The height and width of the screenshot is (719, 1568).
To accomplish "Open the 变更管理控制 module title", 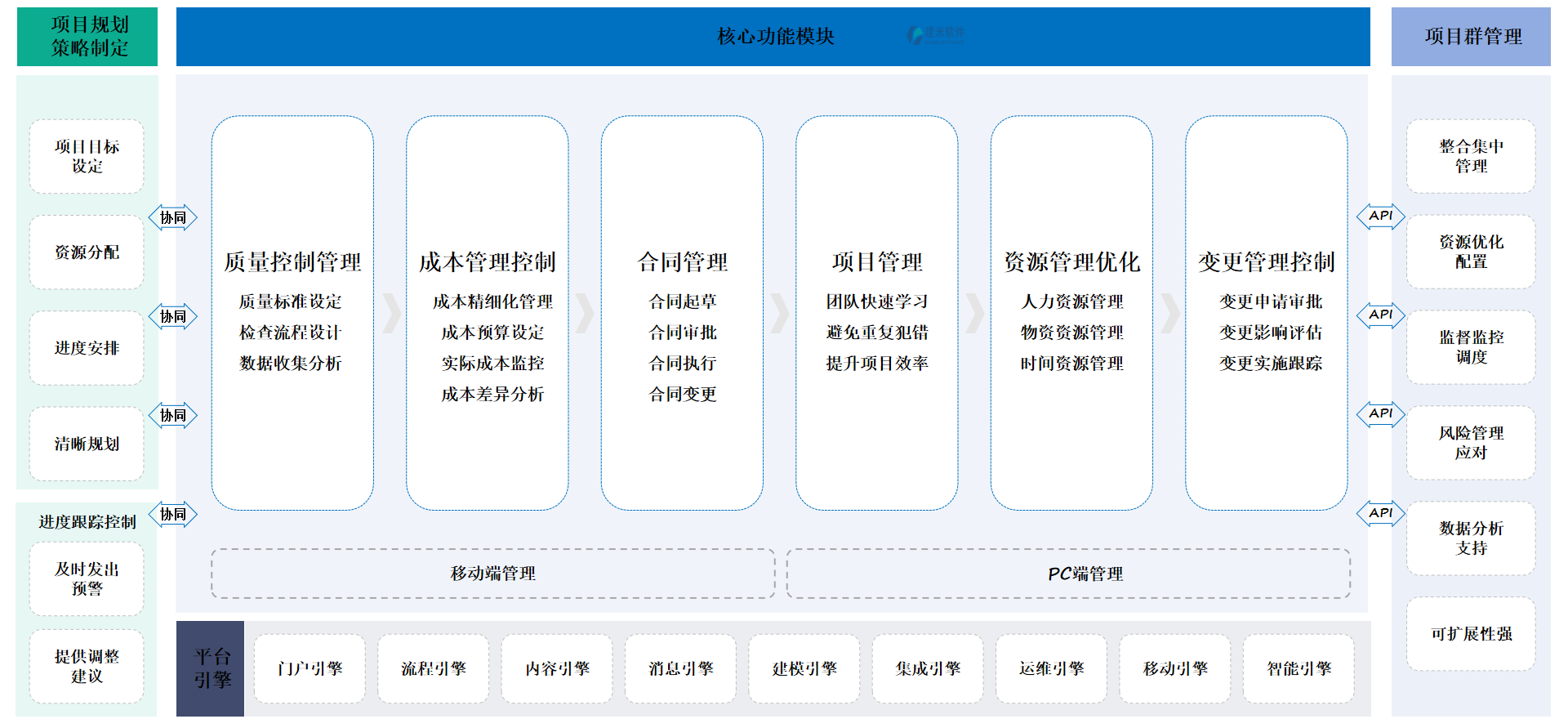I will pos(1267,261).
